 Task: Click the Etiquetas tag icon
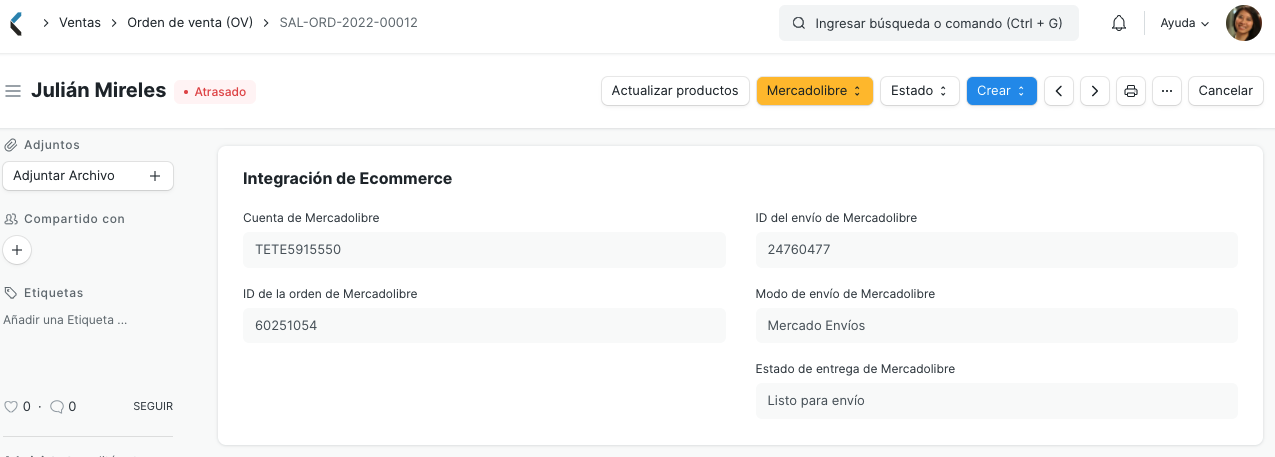pos(11,293)
